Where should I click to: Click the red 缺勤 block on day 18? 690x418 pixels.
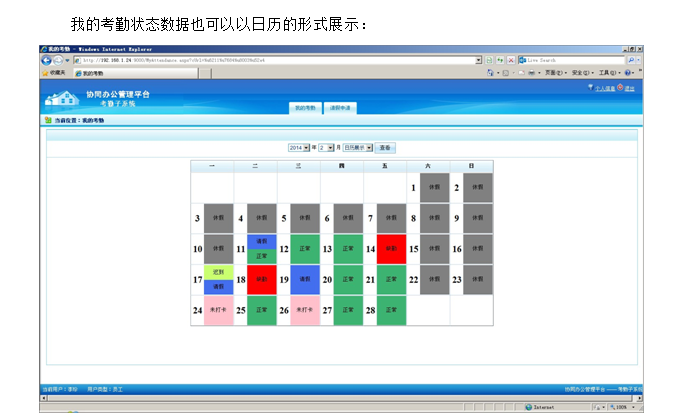coord(262,279)
